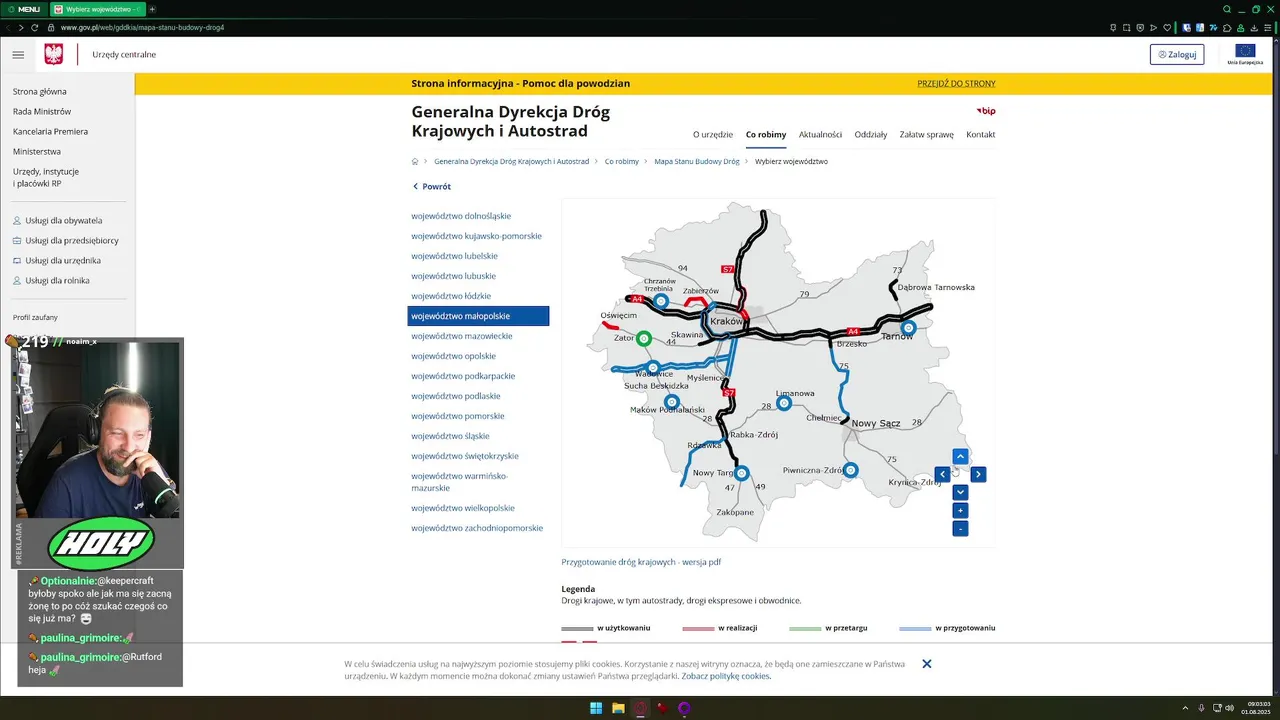Click the search tabs magnifier icon
This screenshot has width=1280, height=720.
[1227, 9]
